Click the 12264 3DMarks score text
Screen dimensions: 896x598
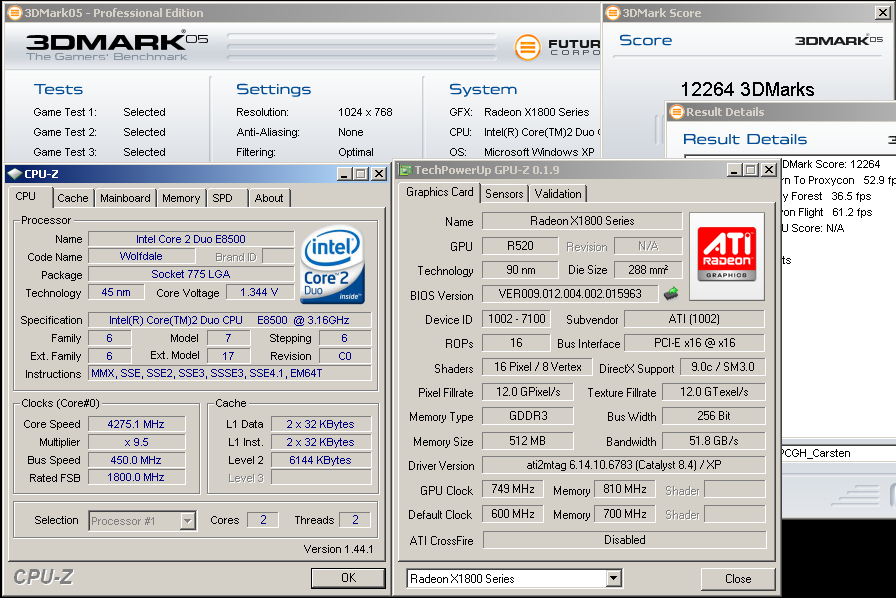pos(747,89)
